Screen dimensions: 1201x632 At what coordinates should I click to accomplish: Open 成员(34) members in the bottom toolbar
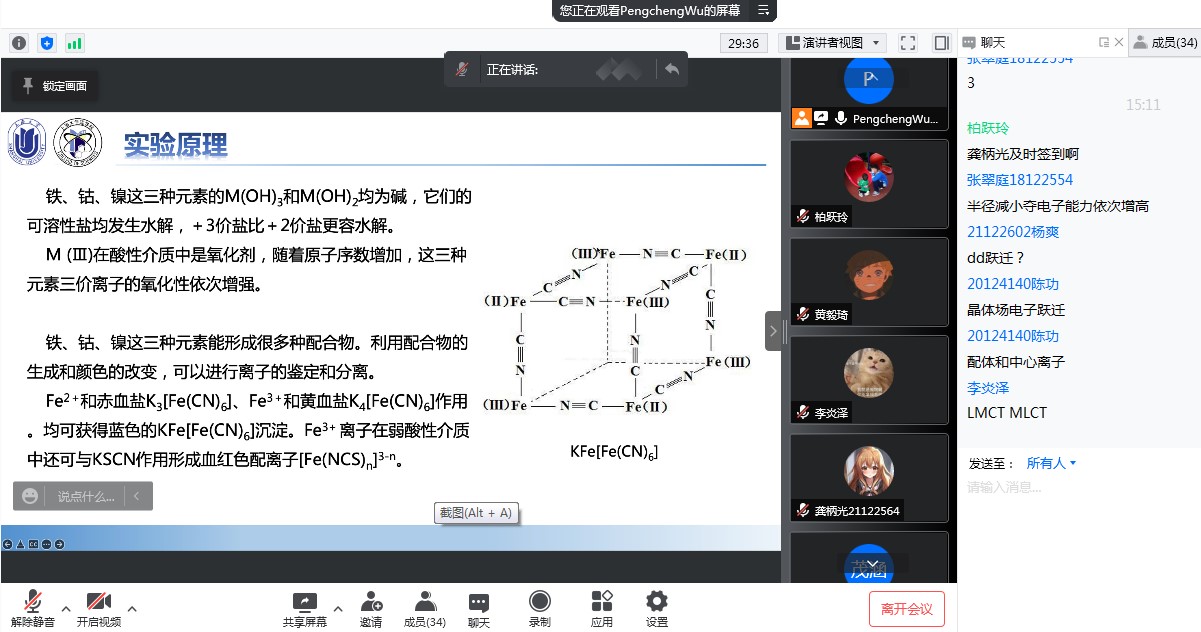pyautogui.click(x=425, y=601)
